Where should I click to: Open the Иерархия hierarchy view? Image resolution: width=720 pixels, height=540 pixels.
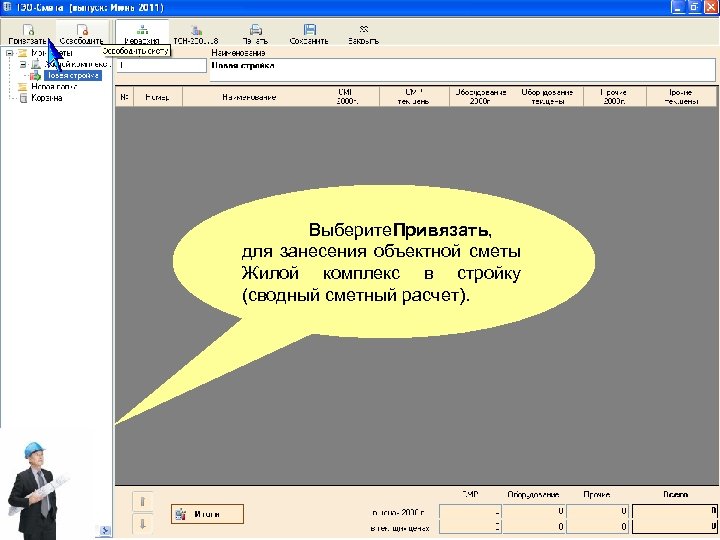[x=142, y=34]
